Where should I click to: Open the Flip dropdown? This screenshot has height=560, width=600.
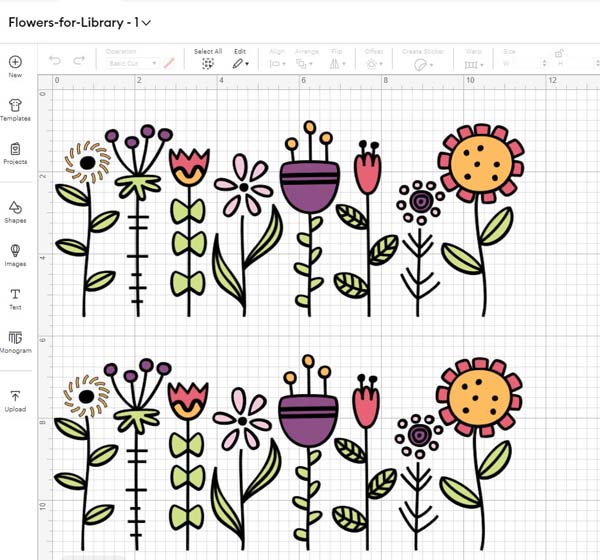(x=338, y=64)
